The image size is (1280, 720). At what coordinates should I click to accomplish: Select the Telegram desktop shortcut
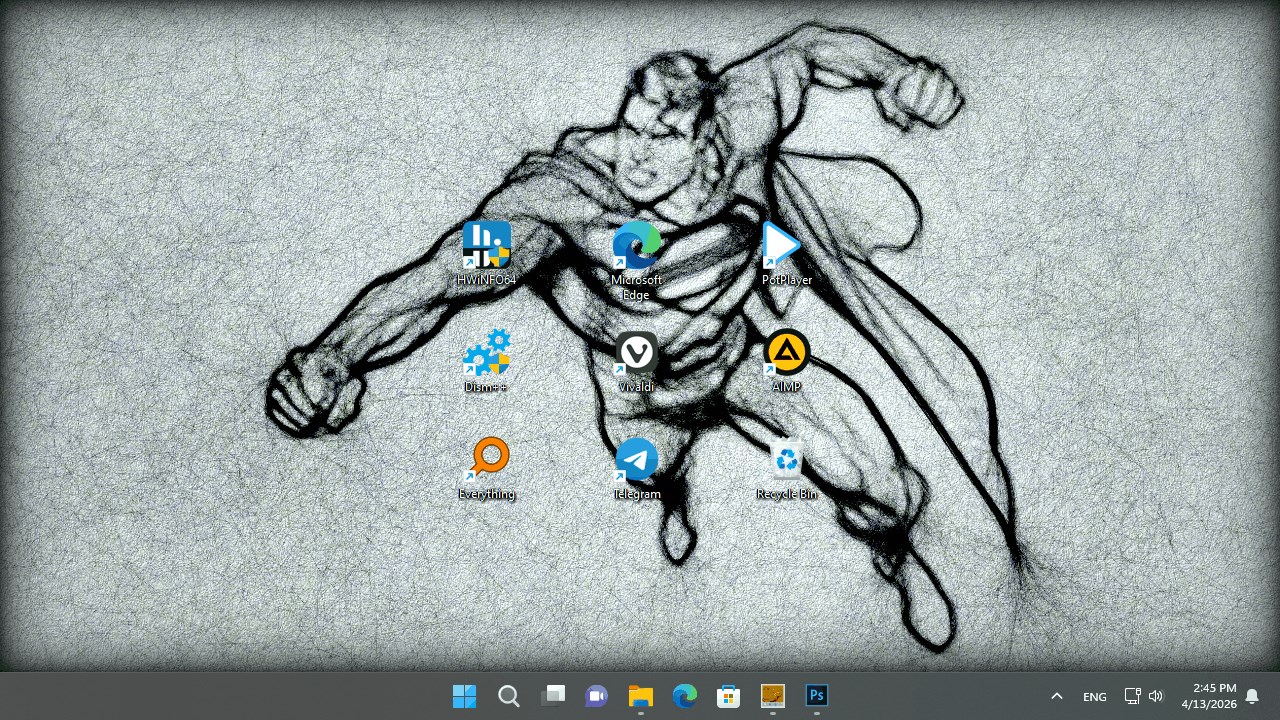(x=637, y=460)
